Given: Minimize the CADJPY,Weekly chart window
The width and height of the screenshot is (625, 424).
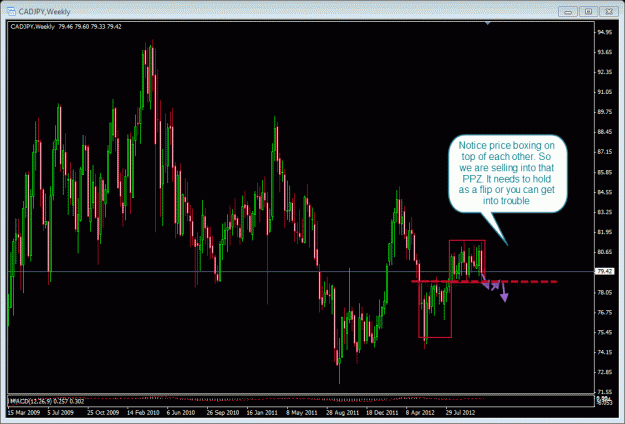Looking at the screenshot, I should 568,12.
